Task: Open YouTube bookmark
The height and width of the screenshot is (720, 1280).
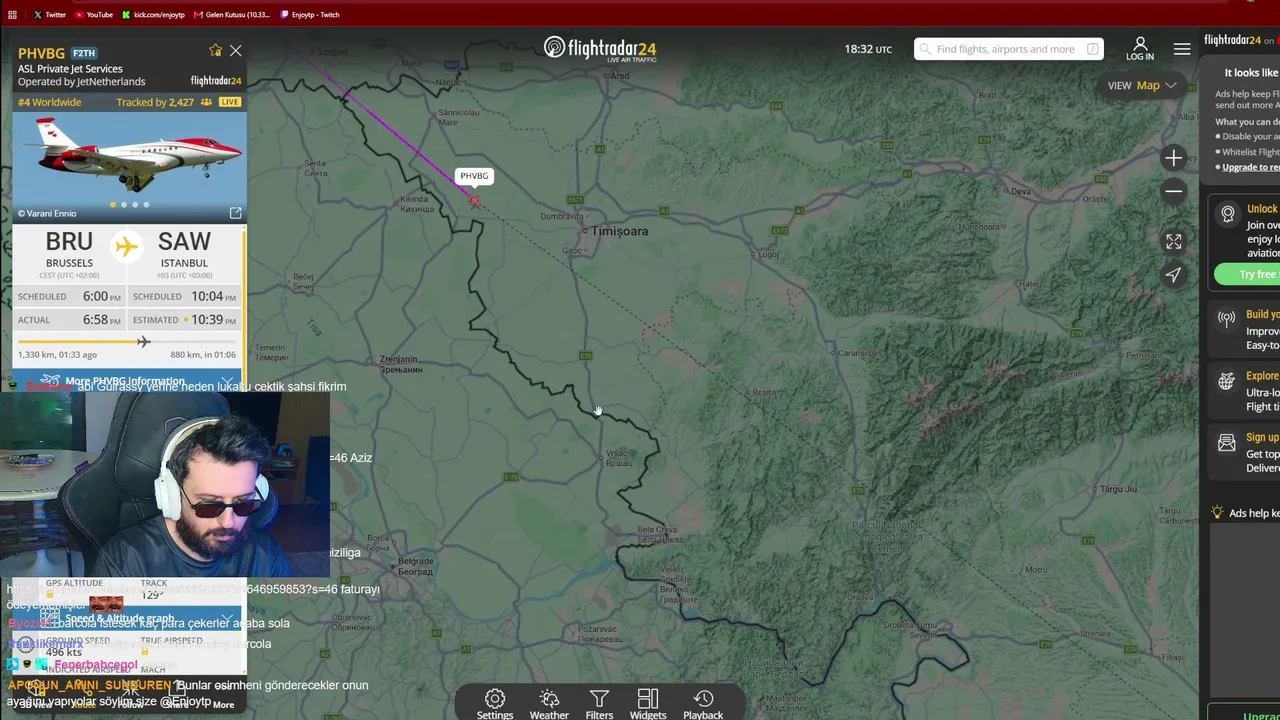Action: click(93, 15)
